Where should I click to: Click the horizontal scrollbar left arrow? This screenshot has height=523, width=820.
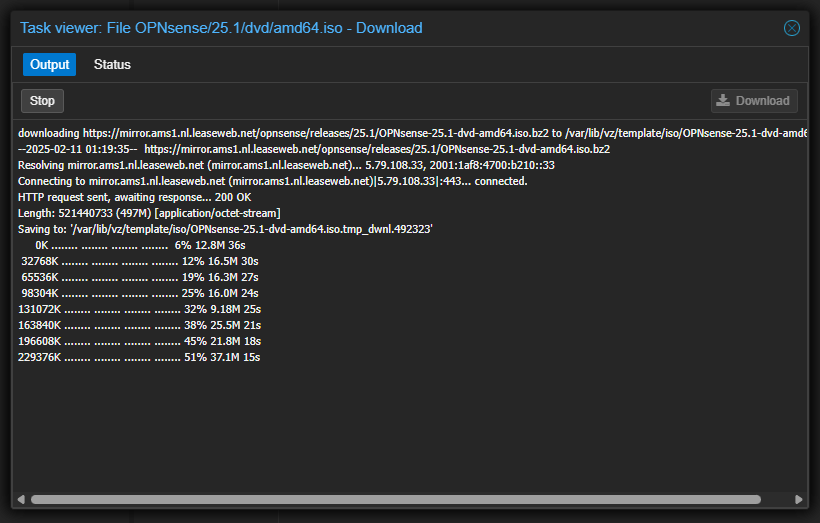(x=21, y=499)
